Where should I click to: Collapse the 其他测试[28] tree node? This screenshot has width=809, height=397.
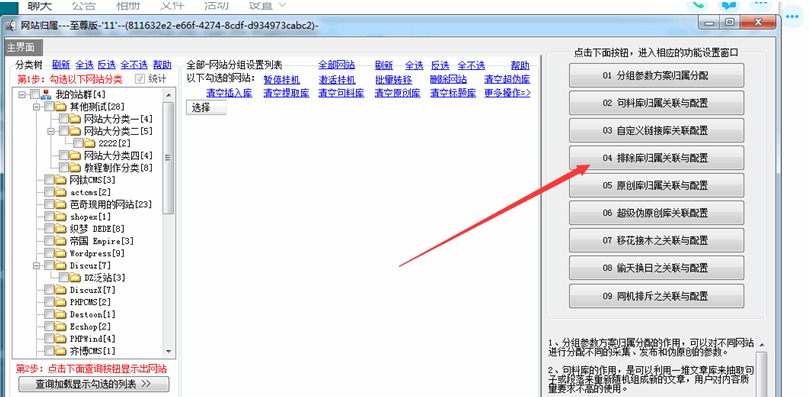click(x=36, y=107)
